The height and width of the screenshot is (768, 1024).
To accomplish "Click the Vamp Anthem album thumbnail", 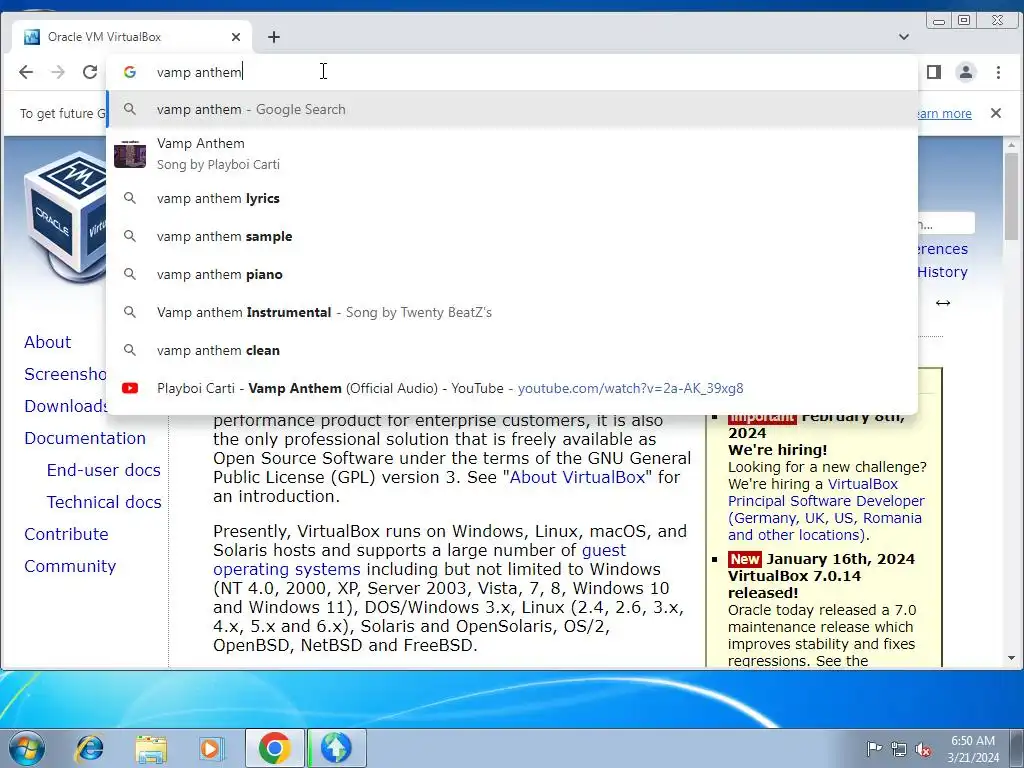I will [130, 153].
